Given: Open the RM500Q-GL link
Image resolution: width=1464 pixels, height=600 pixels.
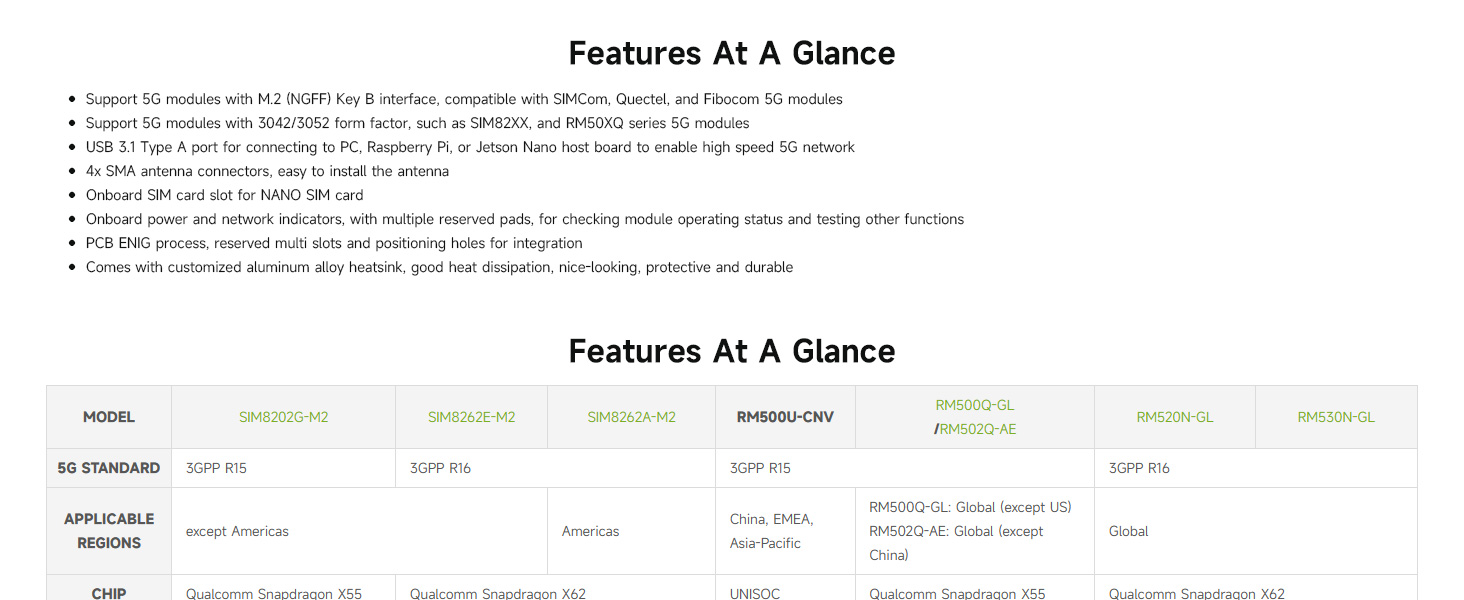Looking at the screenshot, I should pos(974,405).
